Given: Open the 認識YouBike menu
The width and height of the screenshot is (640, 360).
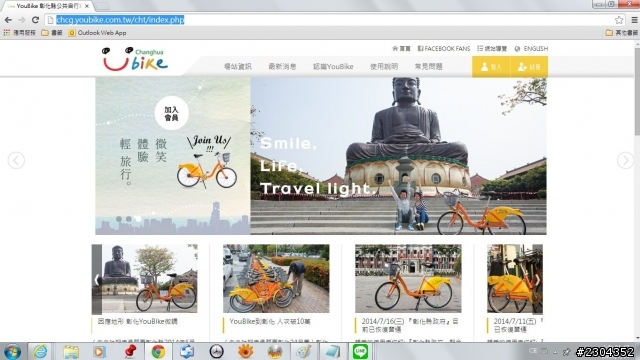Looking at the screenshot, I should click(333, 67).
